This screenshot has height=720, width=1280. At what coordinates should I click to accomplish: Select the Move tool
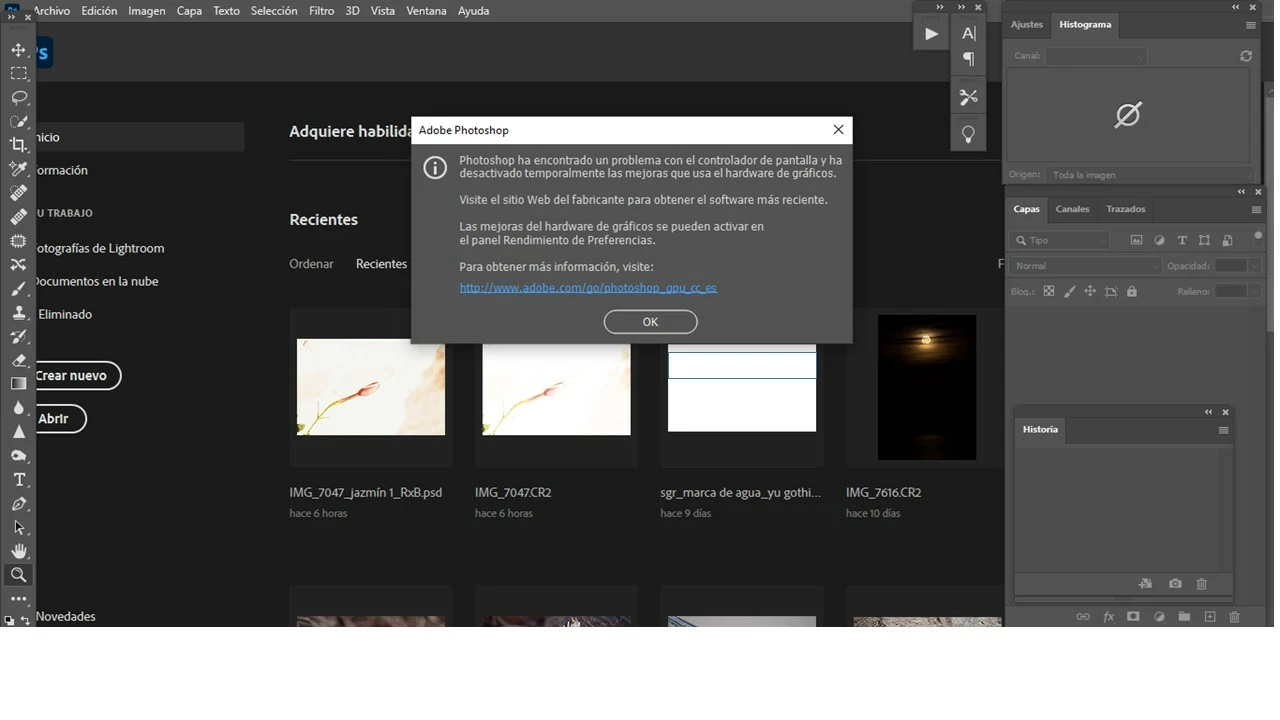pyautogui.click(x=18, y=50)
